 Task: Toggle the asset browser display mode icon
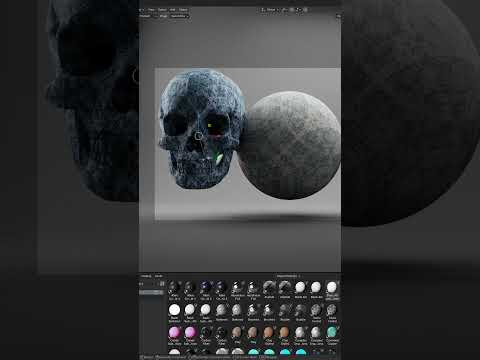point(162,284)
